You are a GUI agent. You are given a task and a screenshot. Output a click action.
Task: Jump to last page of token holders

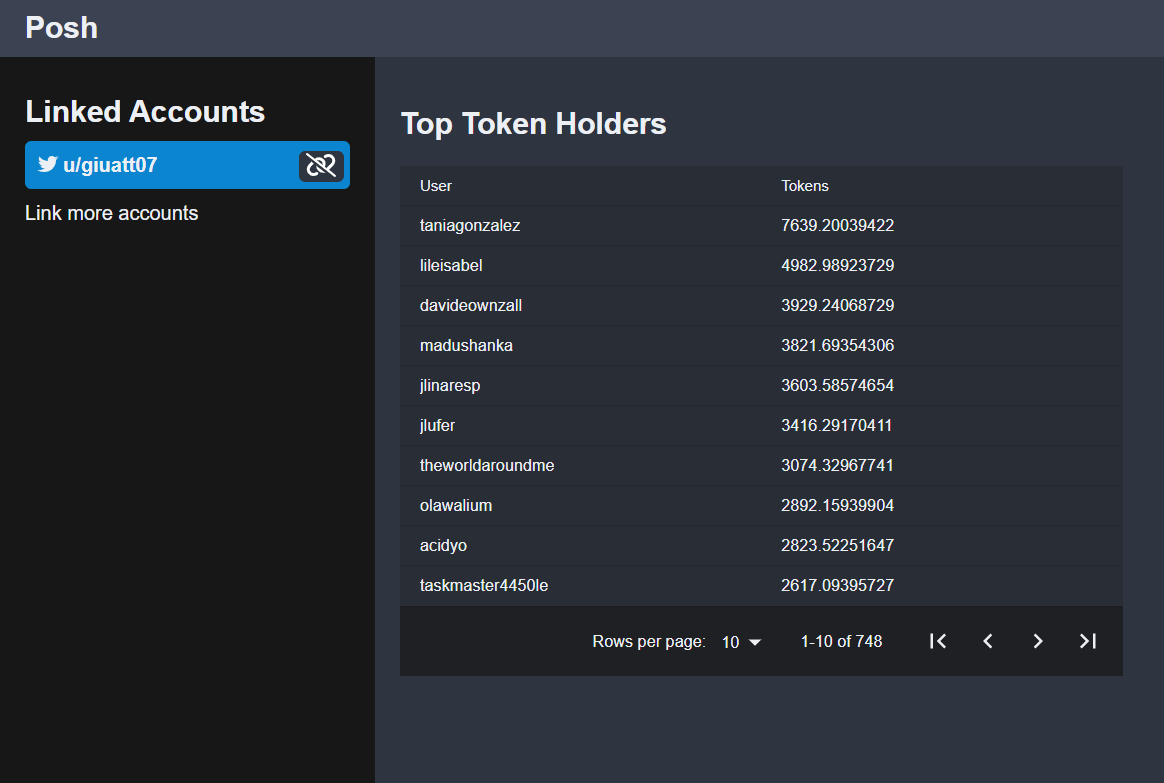tap(1088, 641)
